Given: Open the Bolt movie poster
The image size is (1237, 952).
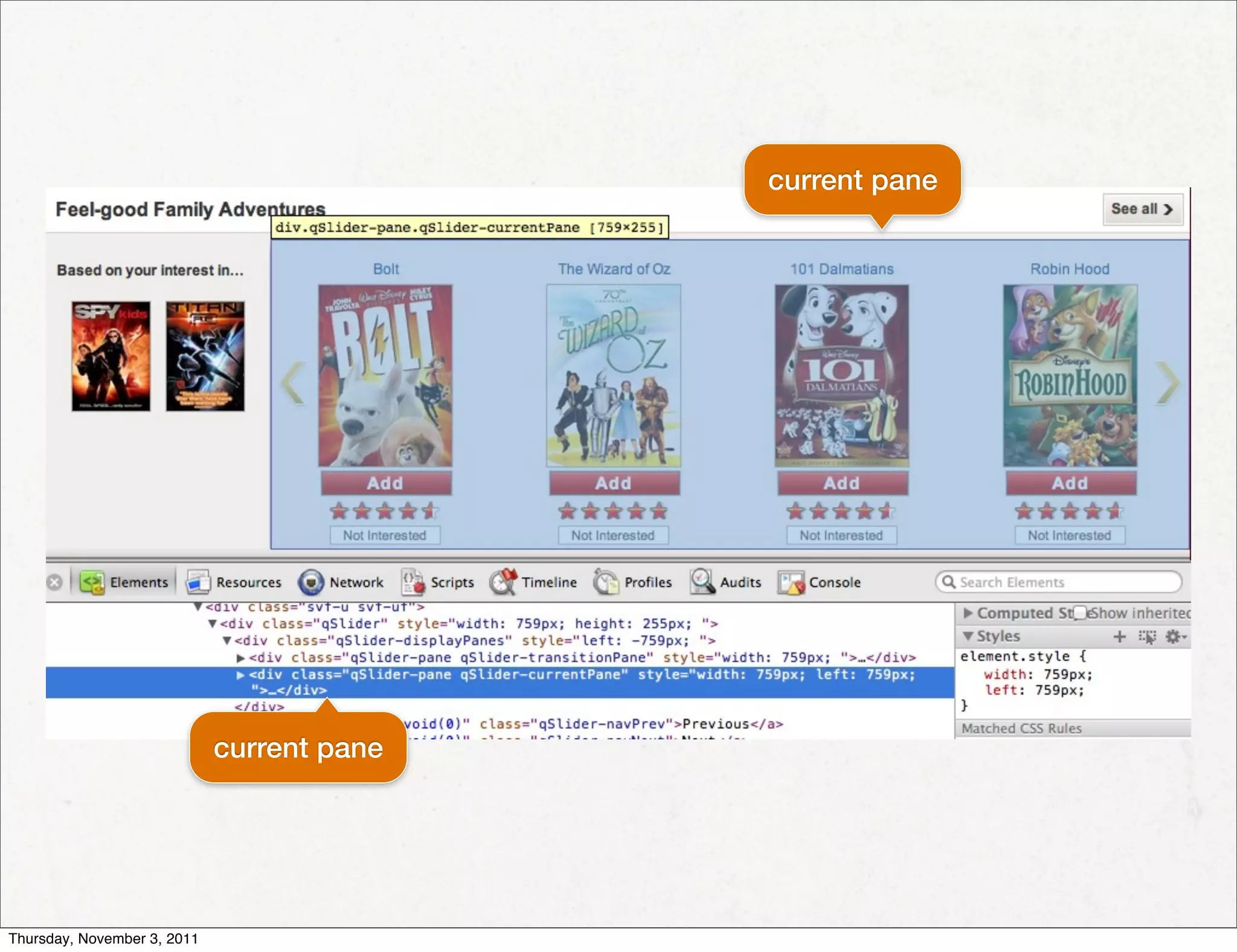Looking at the screenshot, I should [385, 376].
